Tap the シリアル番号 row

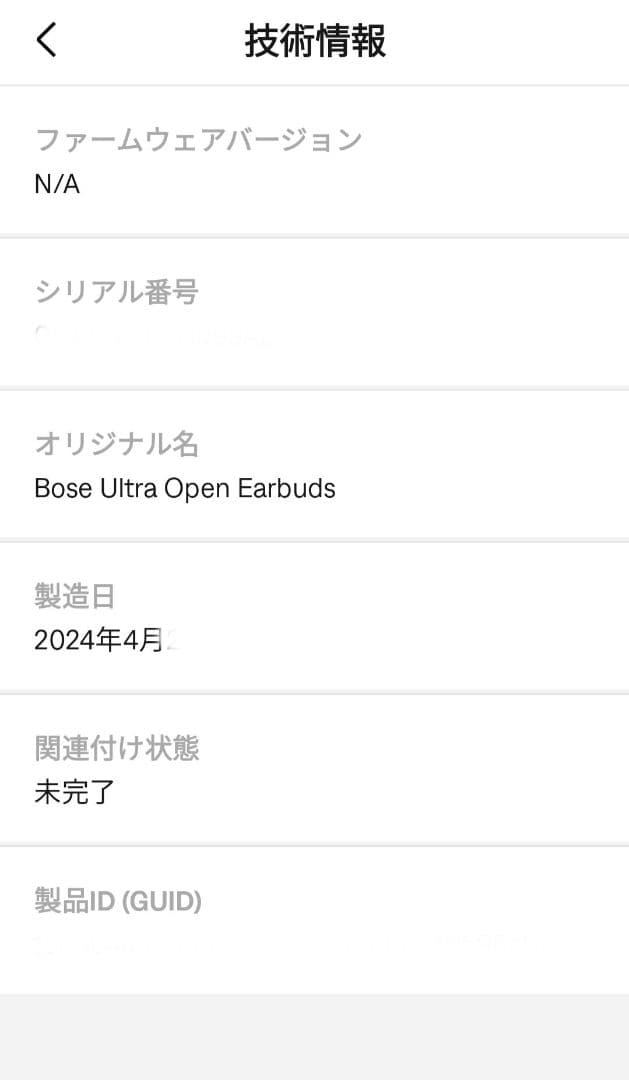click(314, 312)
